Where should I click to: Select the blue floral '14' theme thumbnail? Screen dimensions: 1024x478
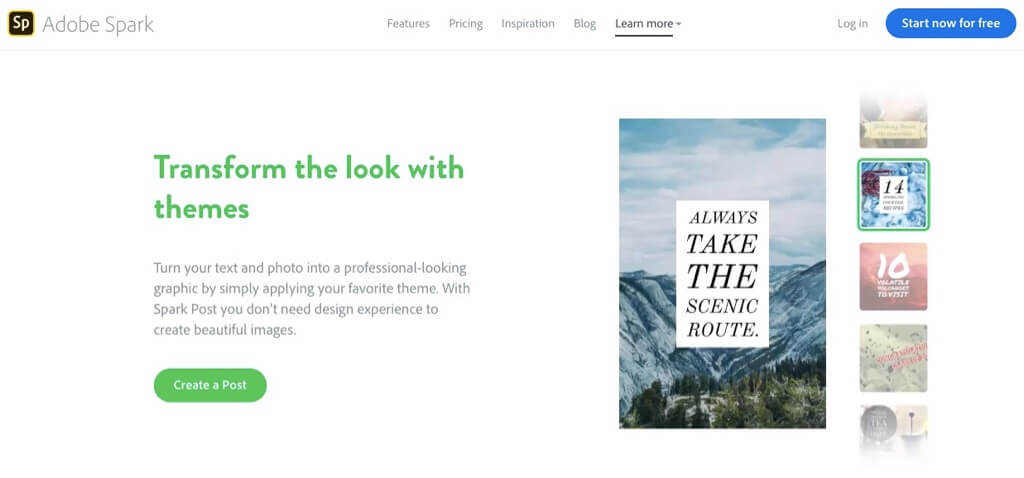click(x=893, y=194)
